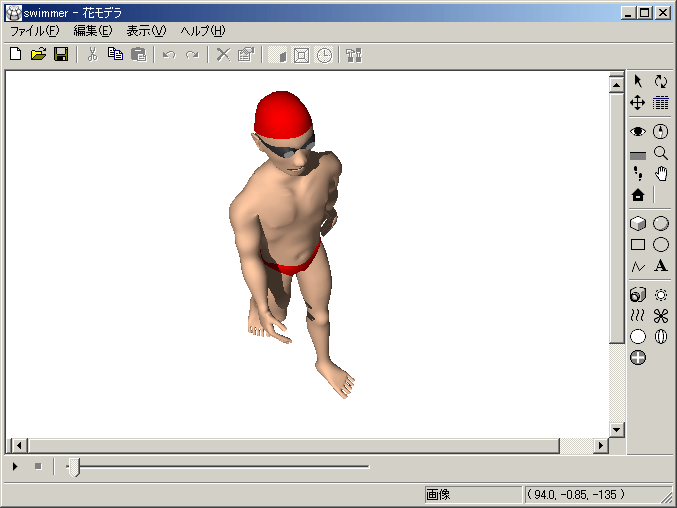Select the text A tool
Screen dimensions: 677x508
pos(661,265)
